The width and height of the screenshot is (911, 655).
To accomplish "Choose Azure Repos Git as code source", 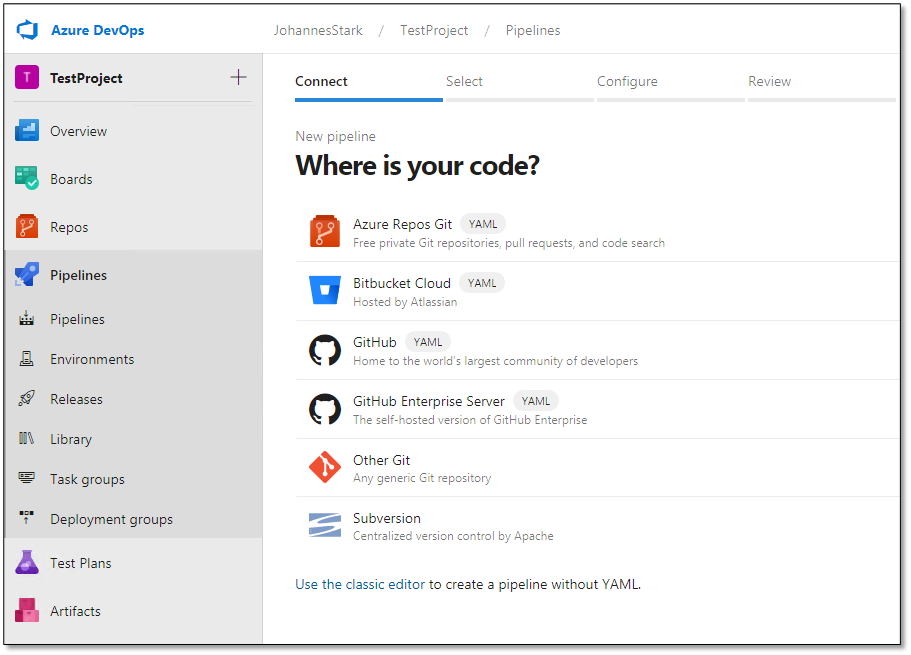I will point(597,232).
